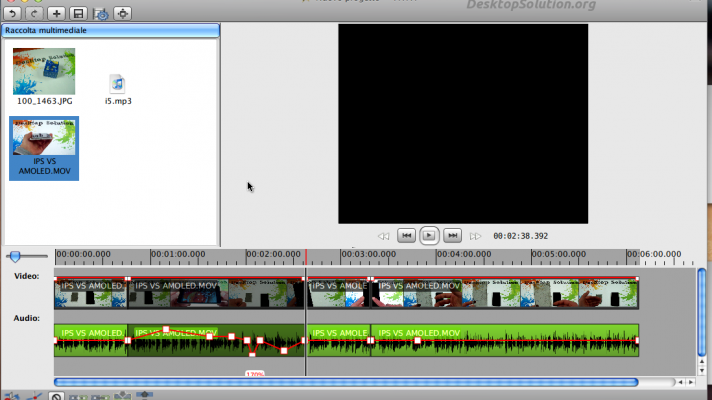Open the render project icon
The height and width of the screenshot is (400, 712).
[100, 13]
